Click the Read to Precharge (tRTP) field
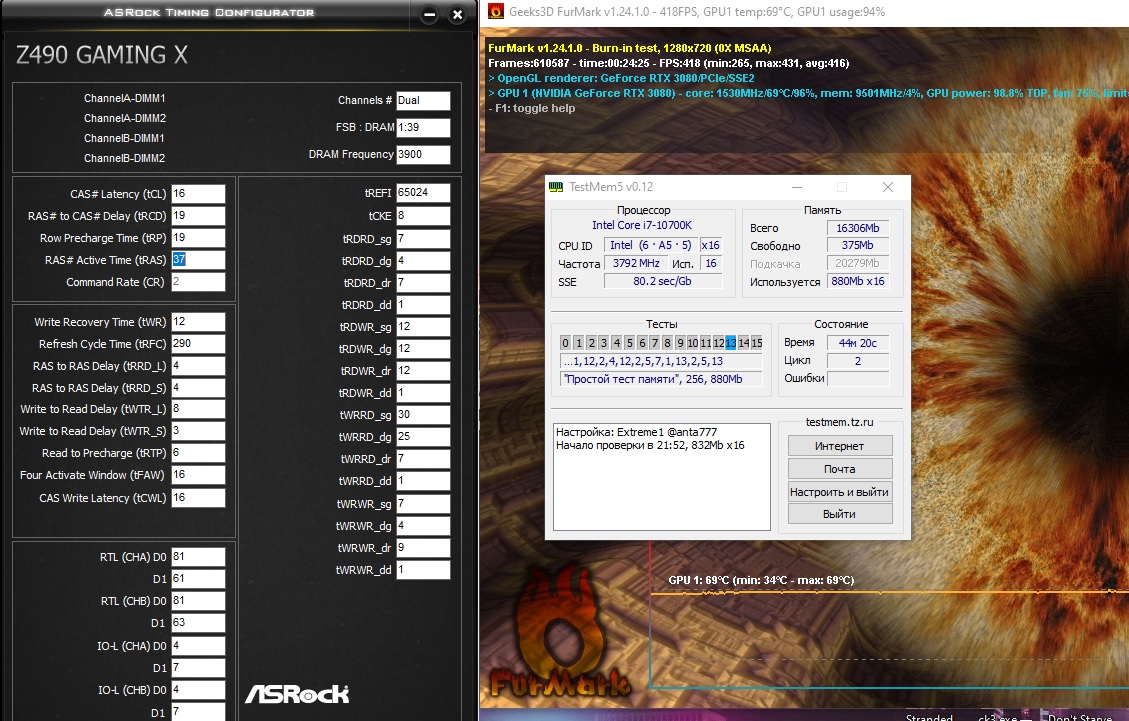Viewport: 1129px width, 721px height. [198, 453]
